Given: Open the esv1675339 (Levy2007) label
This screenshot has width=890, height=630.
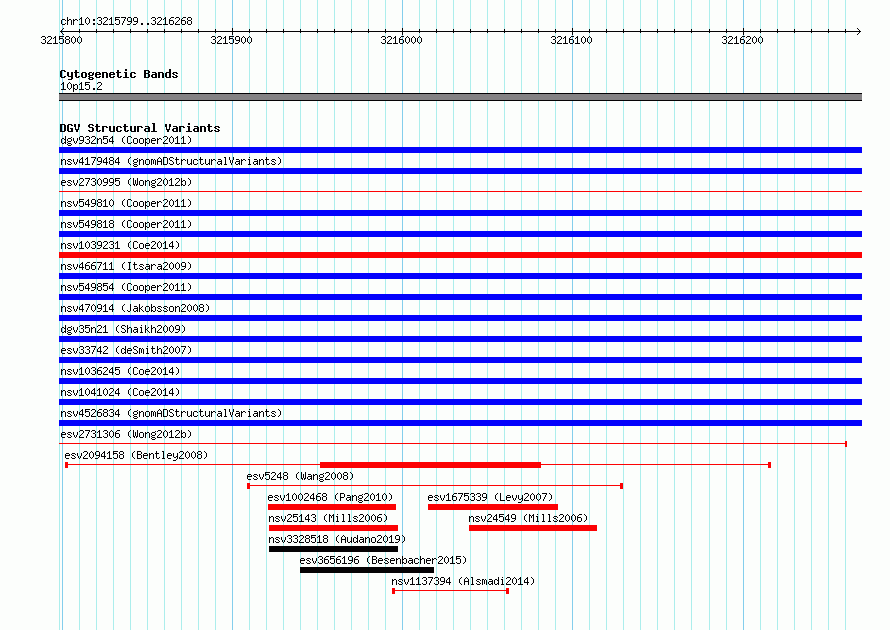Looking at the screenshot, I should pos(490,497).
